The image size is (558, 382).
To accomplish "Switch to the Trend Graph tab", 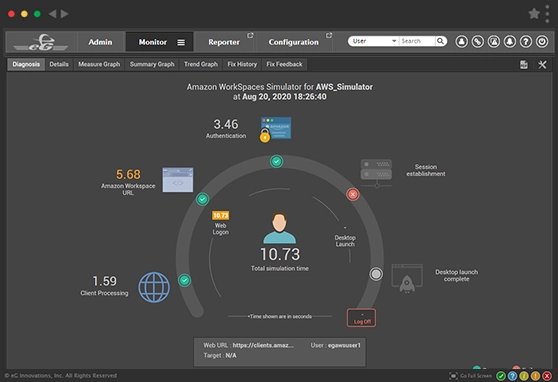I will (201, 64).
